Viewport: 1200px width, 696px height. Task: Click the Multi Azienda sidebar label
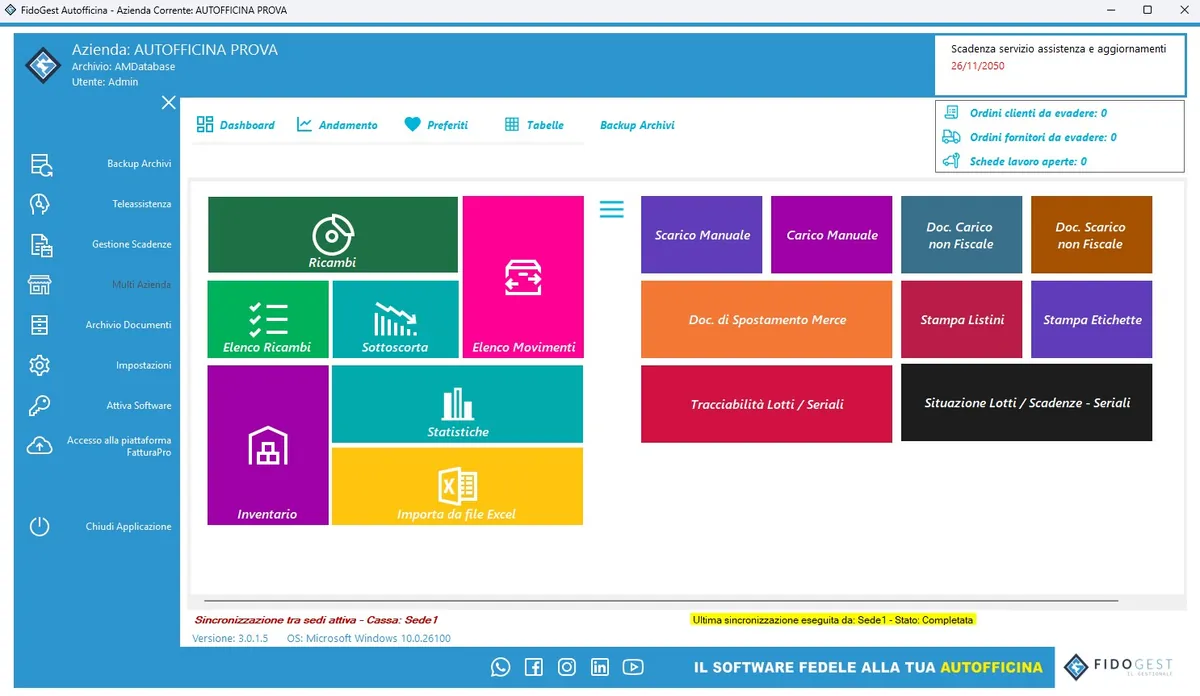point(141,284)
